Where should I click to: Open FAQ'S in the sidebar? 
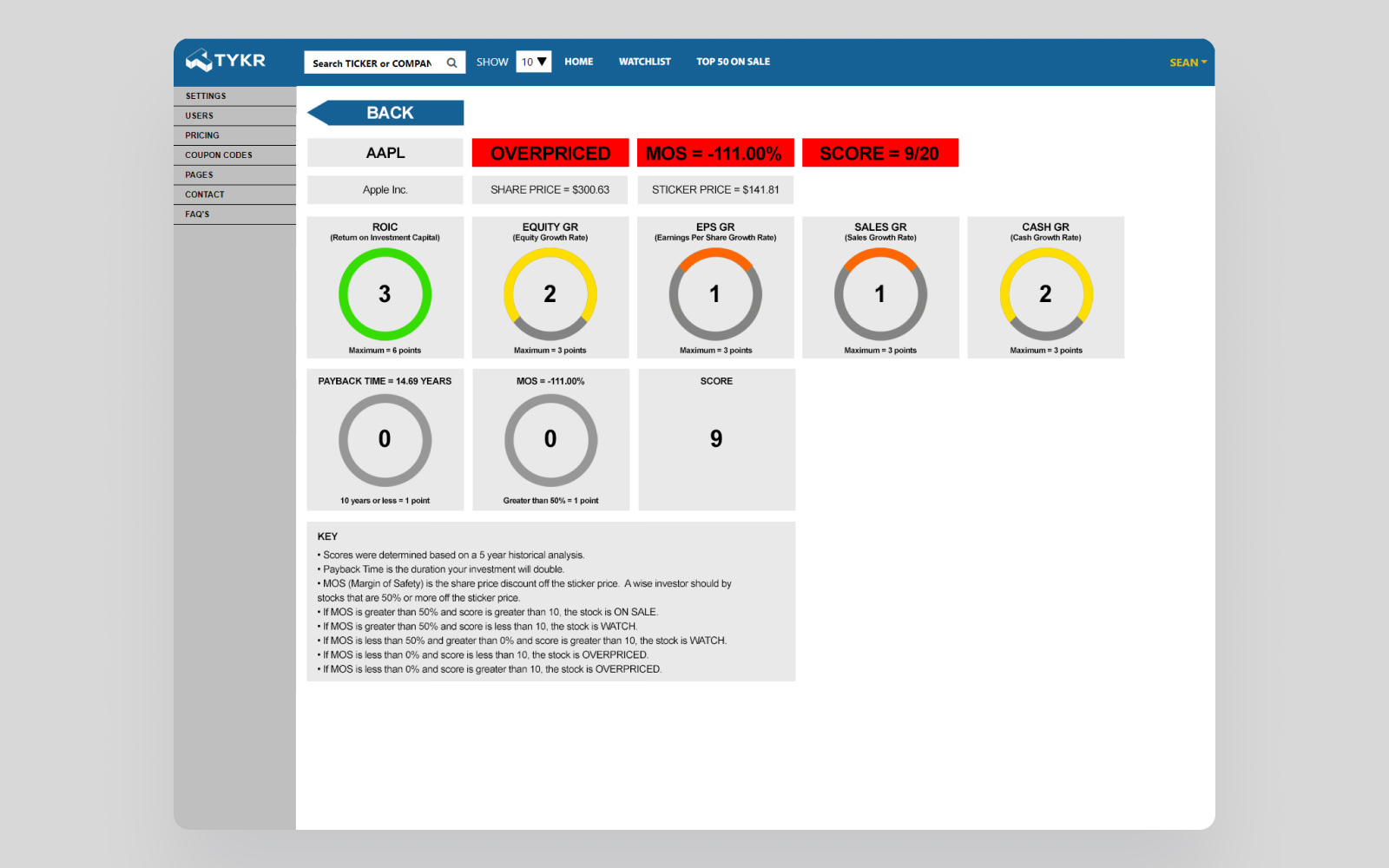pyautogui.click(x=234, y=214)
